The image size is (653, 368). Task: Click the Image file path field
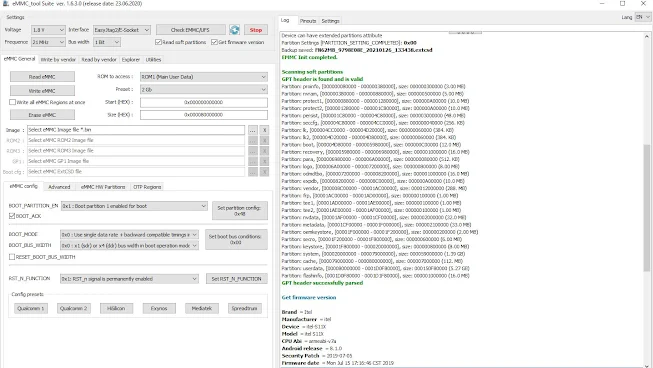pos(136,130)
